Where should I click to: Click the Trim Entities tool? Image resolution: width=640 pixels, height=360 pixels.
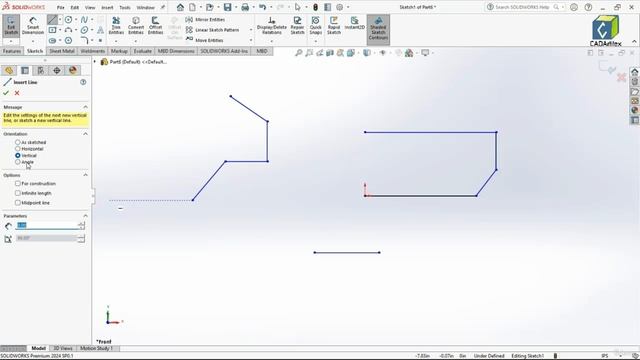(x=116, y=26)
